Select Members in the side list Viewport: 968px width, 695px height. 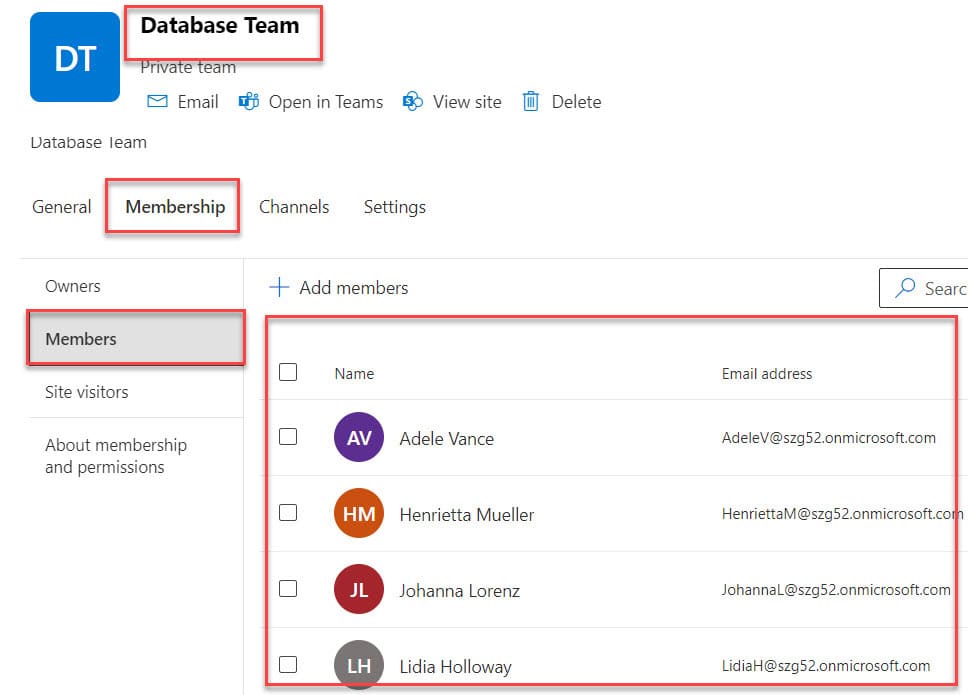pos(136,338)
